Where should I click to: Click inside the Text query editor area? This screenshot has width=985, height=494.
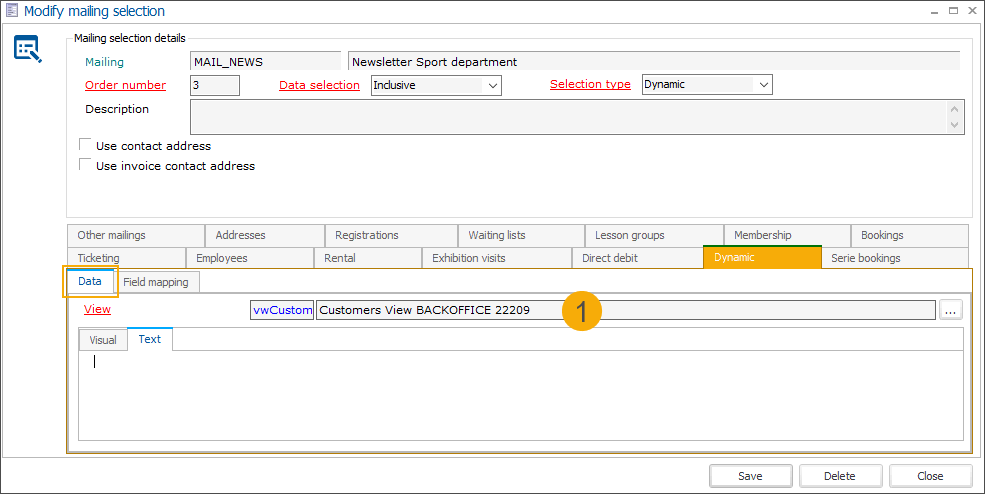[521, 395]
